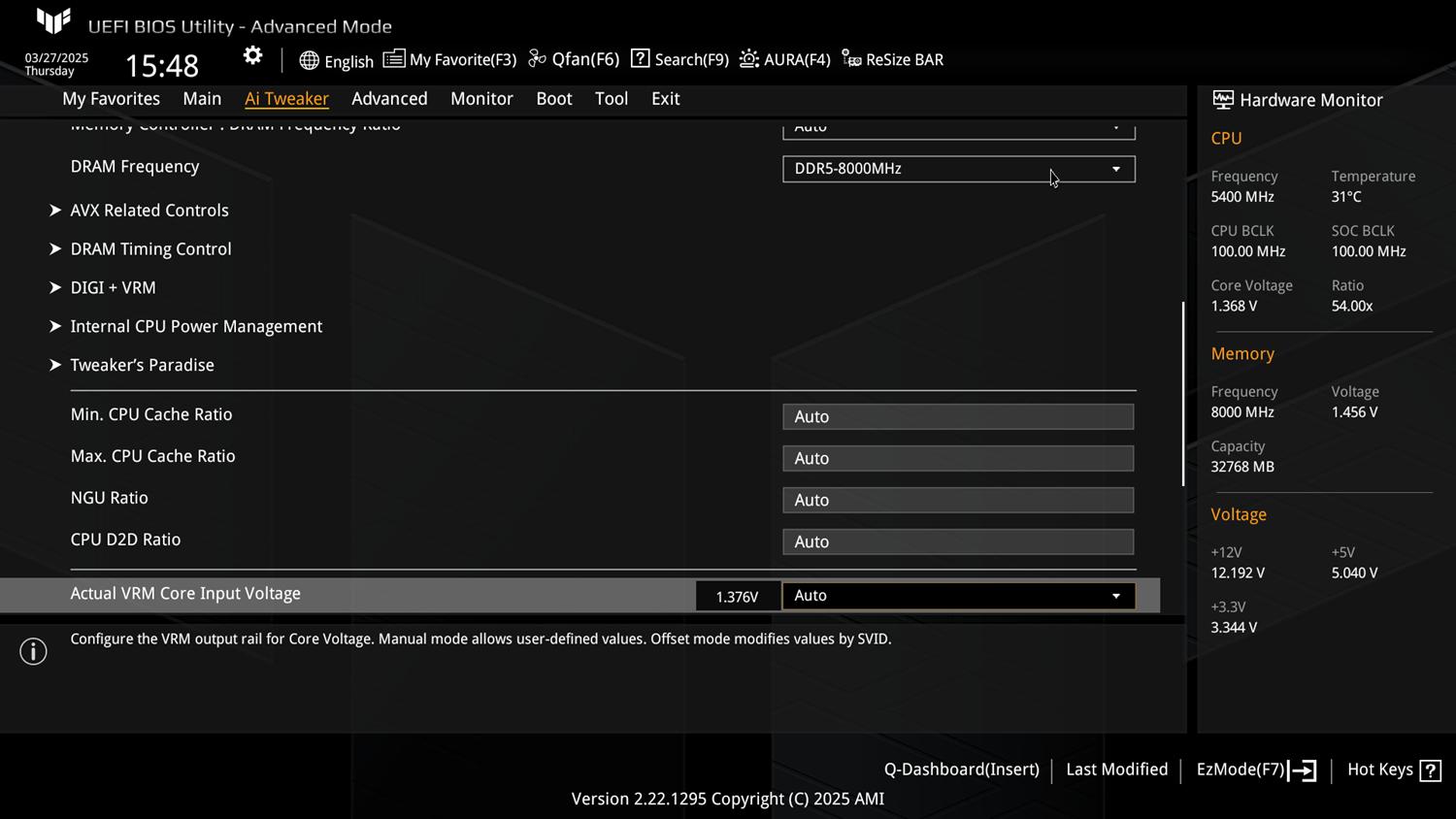Viewport: 1456px width, 819px height.
Task: Open Q-Dashboard from the footer
Action: [x=961, y=770]
